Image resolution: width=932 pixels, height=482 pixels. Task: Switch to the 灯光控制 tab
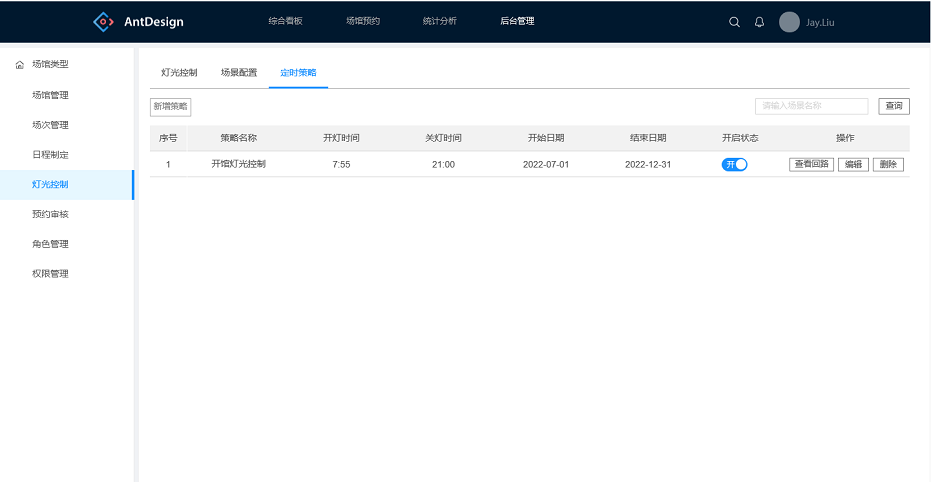coord(179,73)
